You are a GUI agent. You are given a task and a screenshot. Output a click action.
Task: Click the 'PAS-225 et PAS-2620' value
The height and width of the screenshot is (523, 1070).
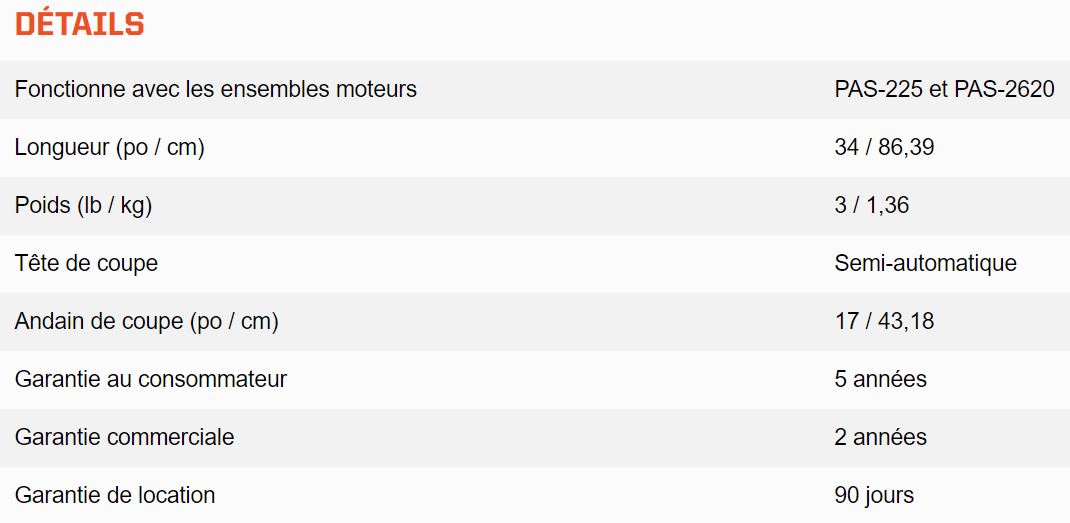coord(944,89)
